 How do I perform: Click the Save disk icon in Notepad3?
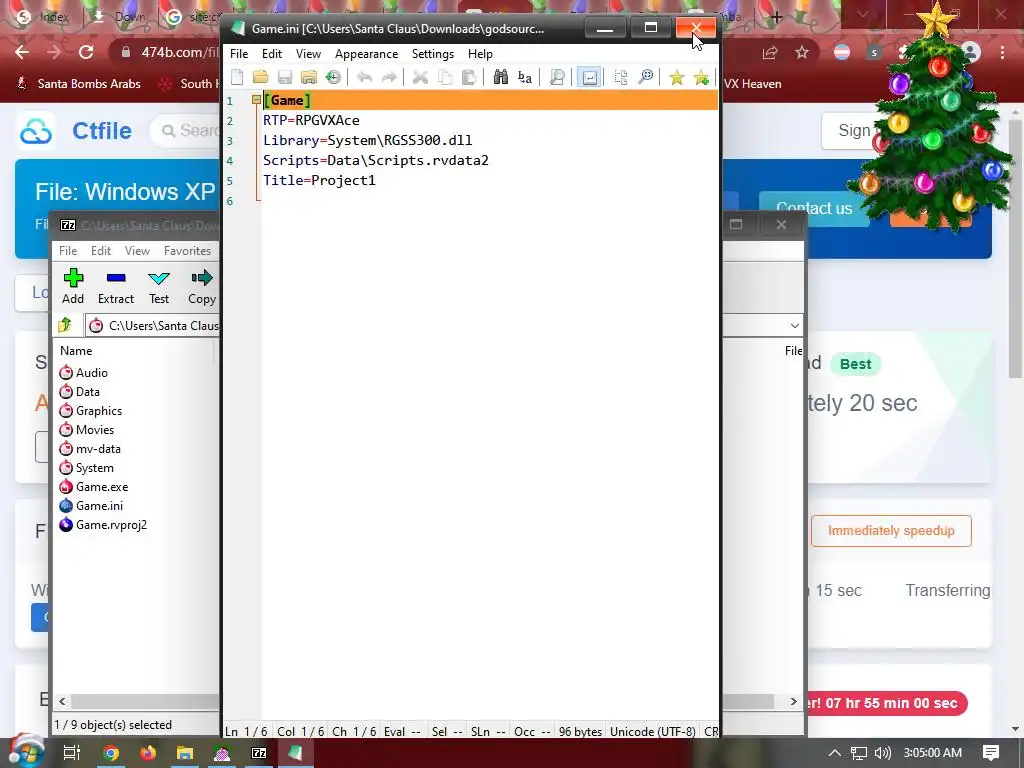[x=285, y=78]
